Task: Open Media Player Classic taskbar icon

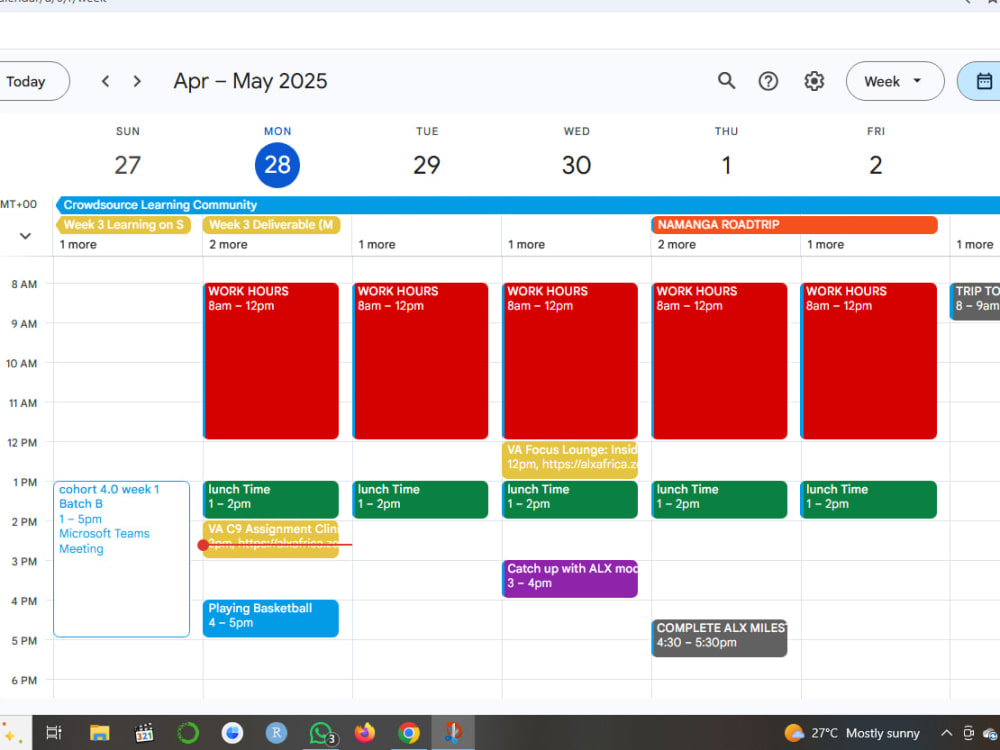Action: coord(144,733)
